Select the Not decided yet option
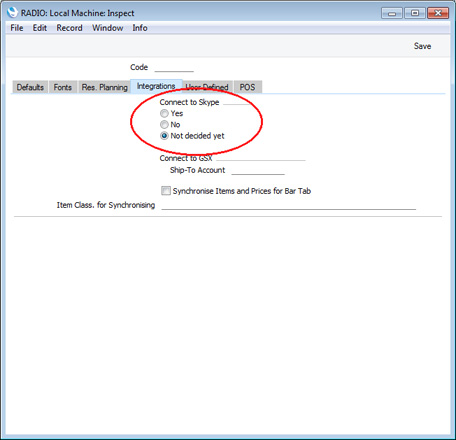 click(164, 136)
